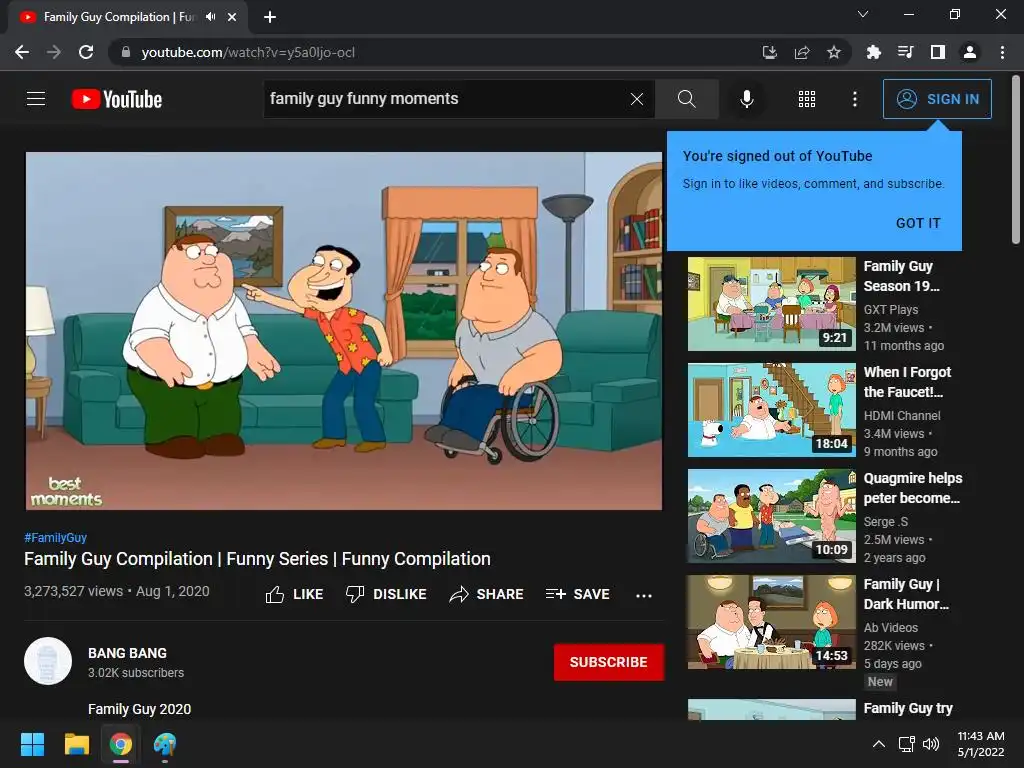Click the address bar lock icon
Viewport: 1024px width, 768px height.
coord(126,52)
